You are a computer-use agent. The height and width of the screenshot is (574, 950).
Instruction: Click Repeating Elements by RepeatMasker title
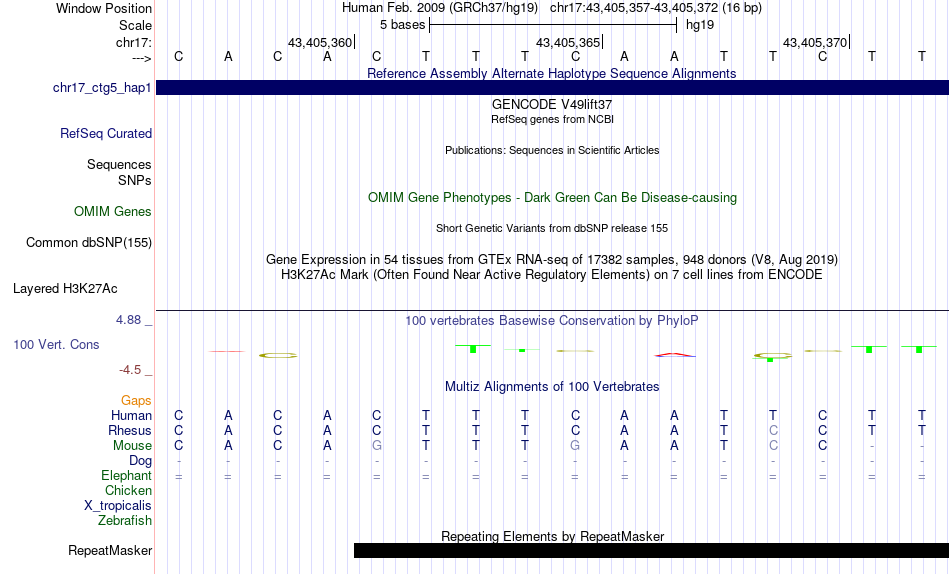point(553,536)
